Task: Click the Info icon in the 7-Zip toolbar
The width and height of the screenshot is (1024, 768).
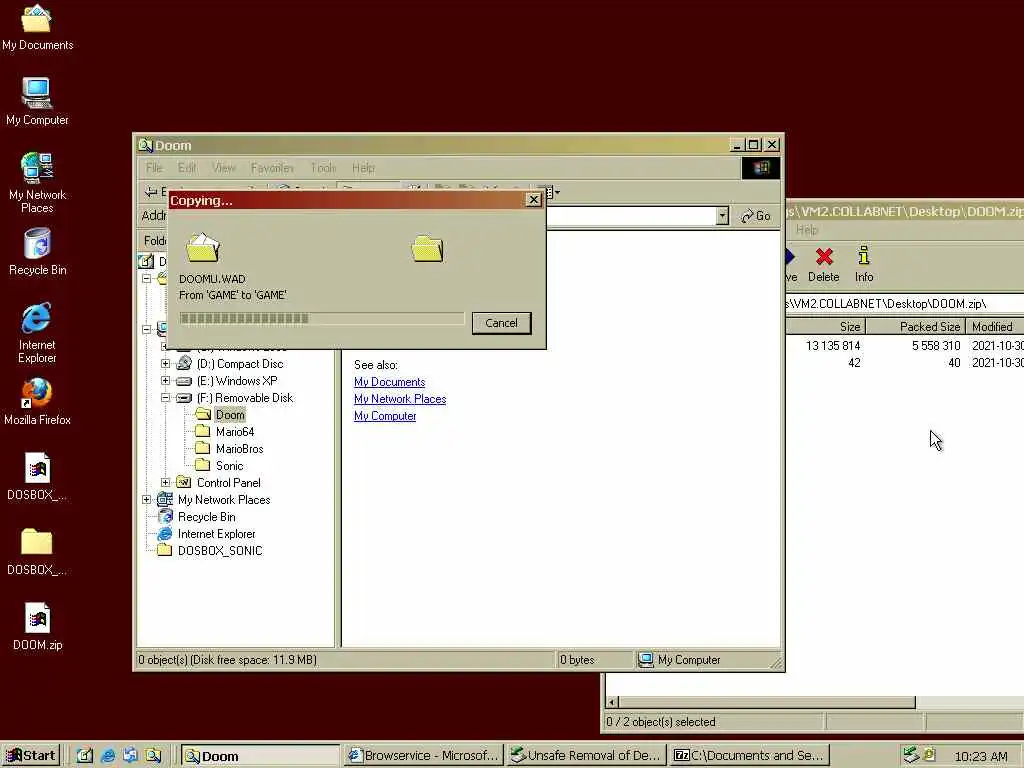Action: (863, 264)
